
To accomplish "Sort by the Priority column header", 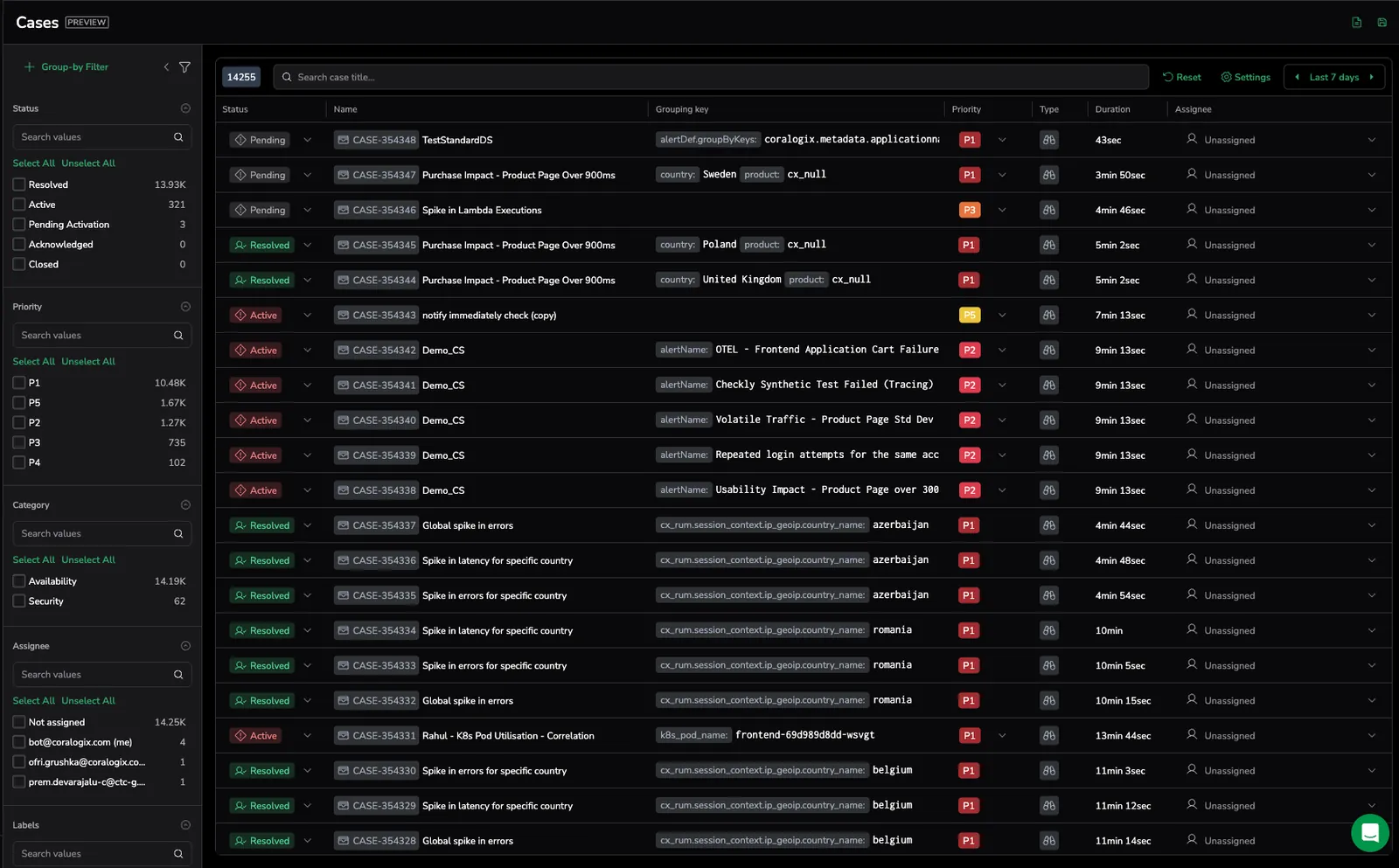I will [966, 109].
